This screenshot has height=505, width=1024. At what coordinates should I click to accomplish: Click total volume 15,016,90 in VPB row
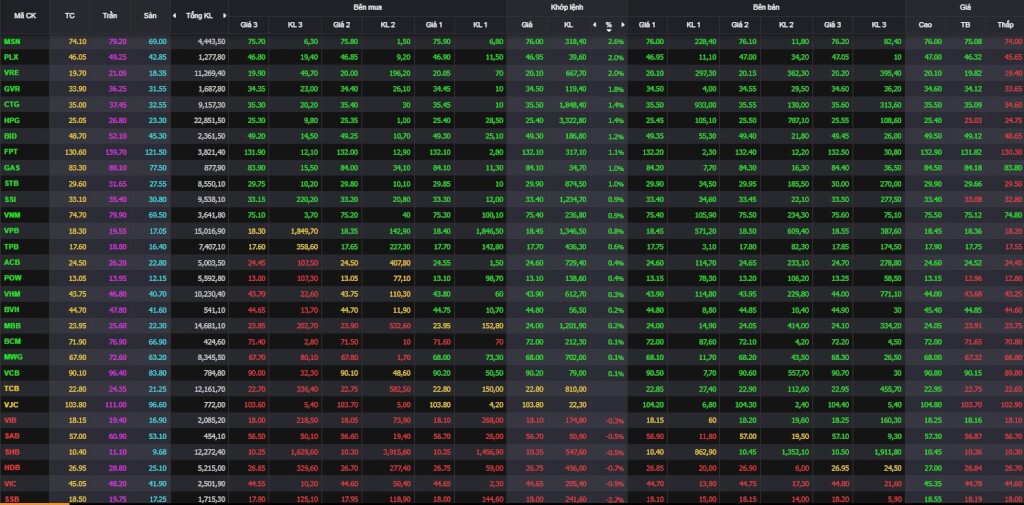pos(211,231)
